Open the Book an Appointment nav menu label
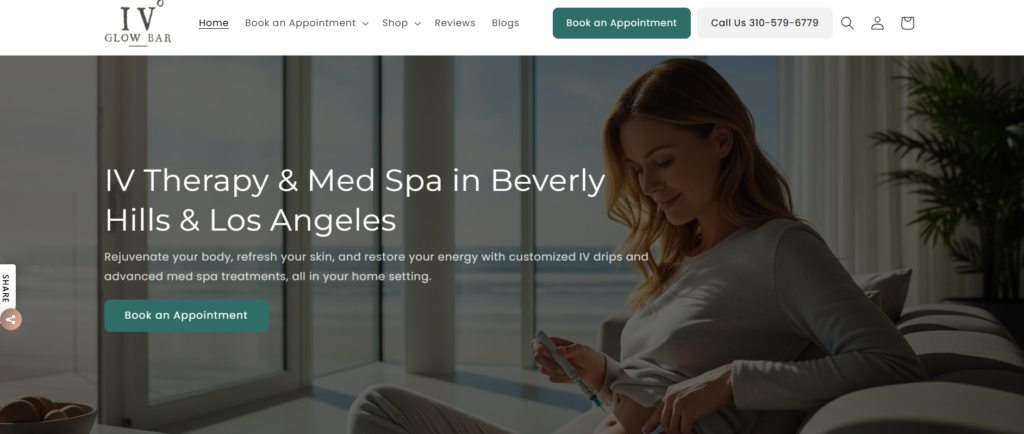Screen dimensions: 1024x434 300,23
